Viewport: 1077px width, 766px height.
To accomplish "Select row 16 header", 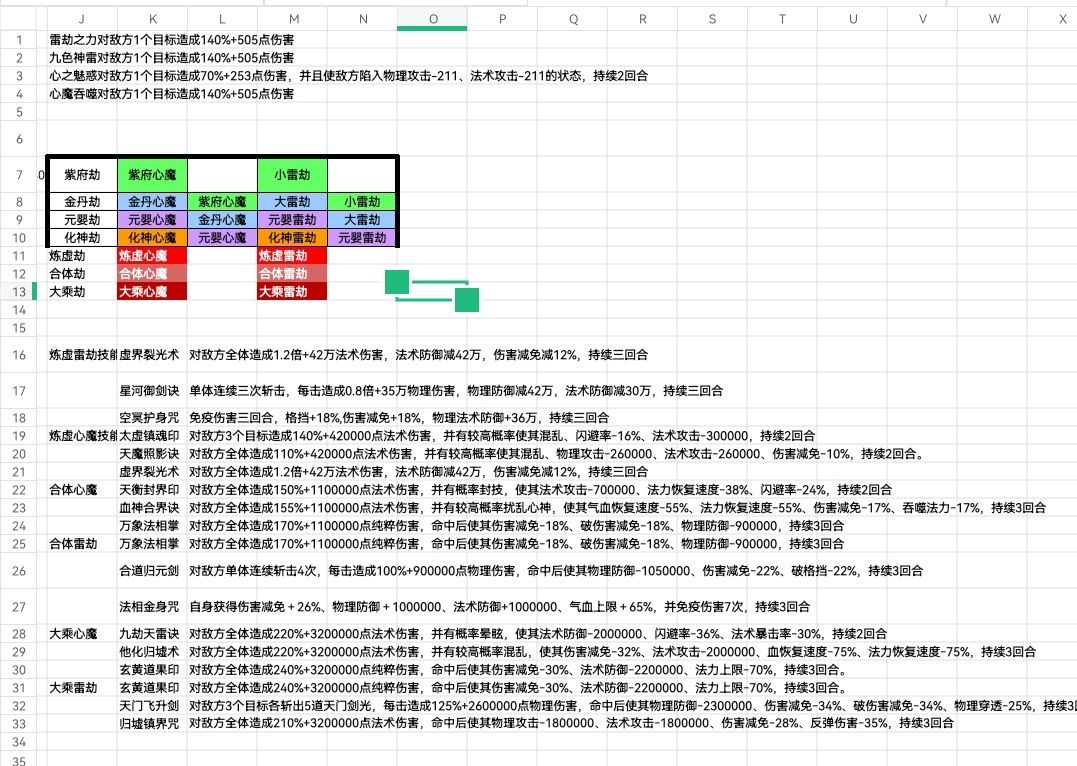I will (19, 355).
